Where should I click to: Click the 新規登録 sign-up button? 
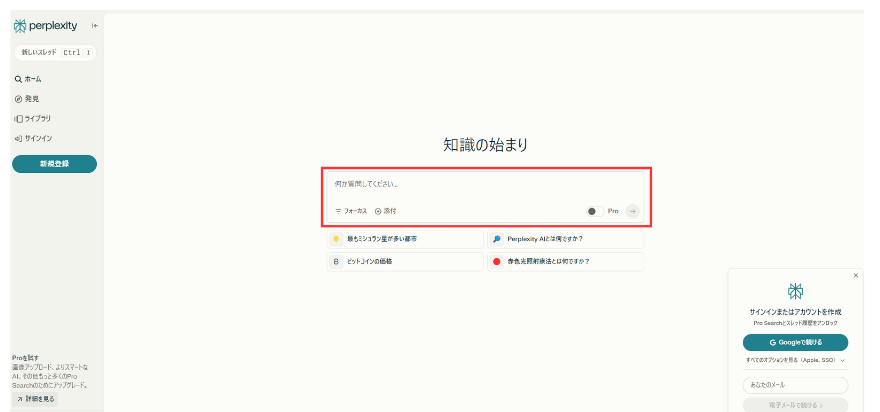tap(54, 164)
